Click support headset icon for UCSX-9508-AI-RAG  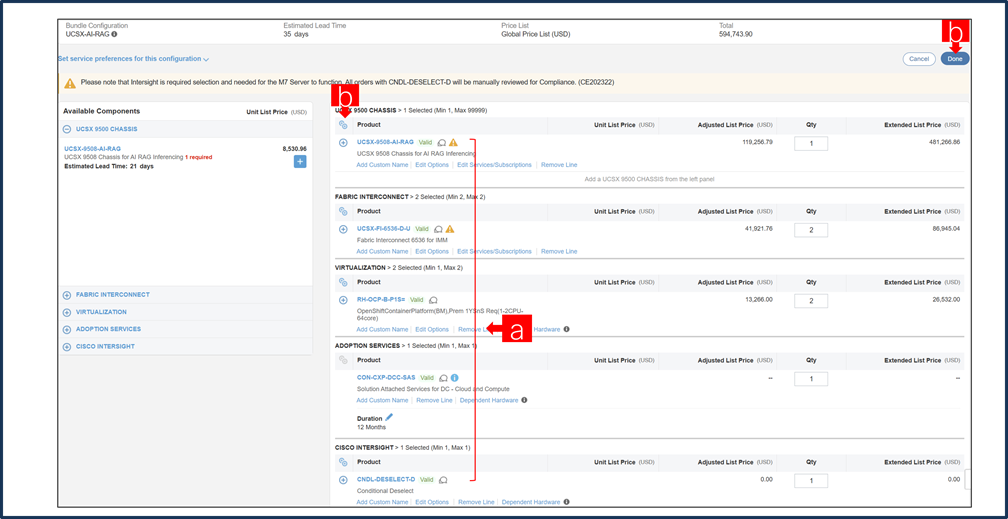point(442,142)
